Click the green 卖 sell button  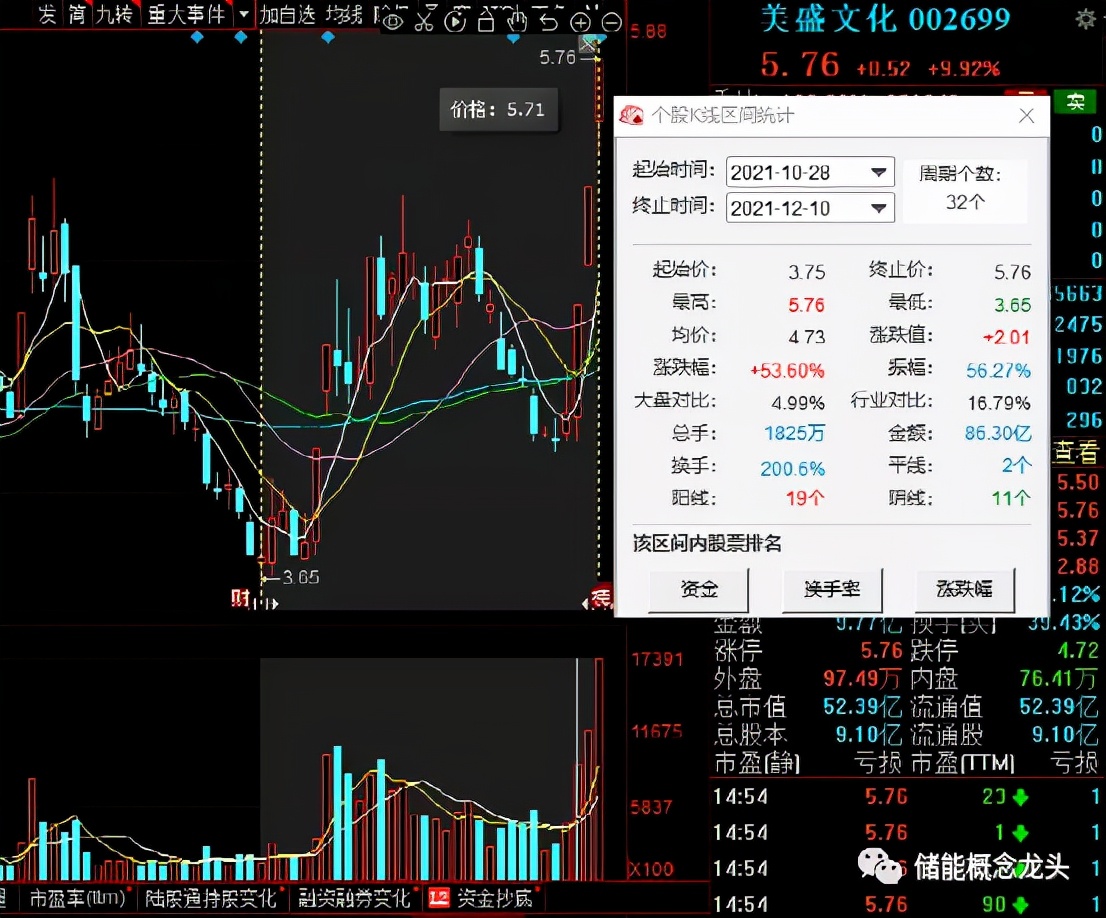point(1075,101)
